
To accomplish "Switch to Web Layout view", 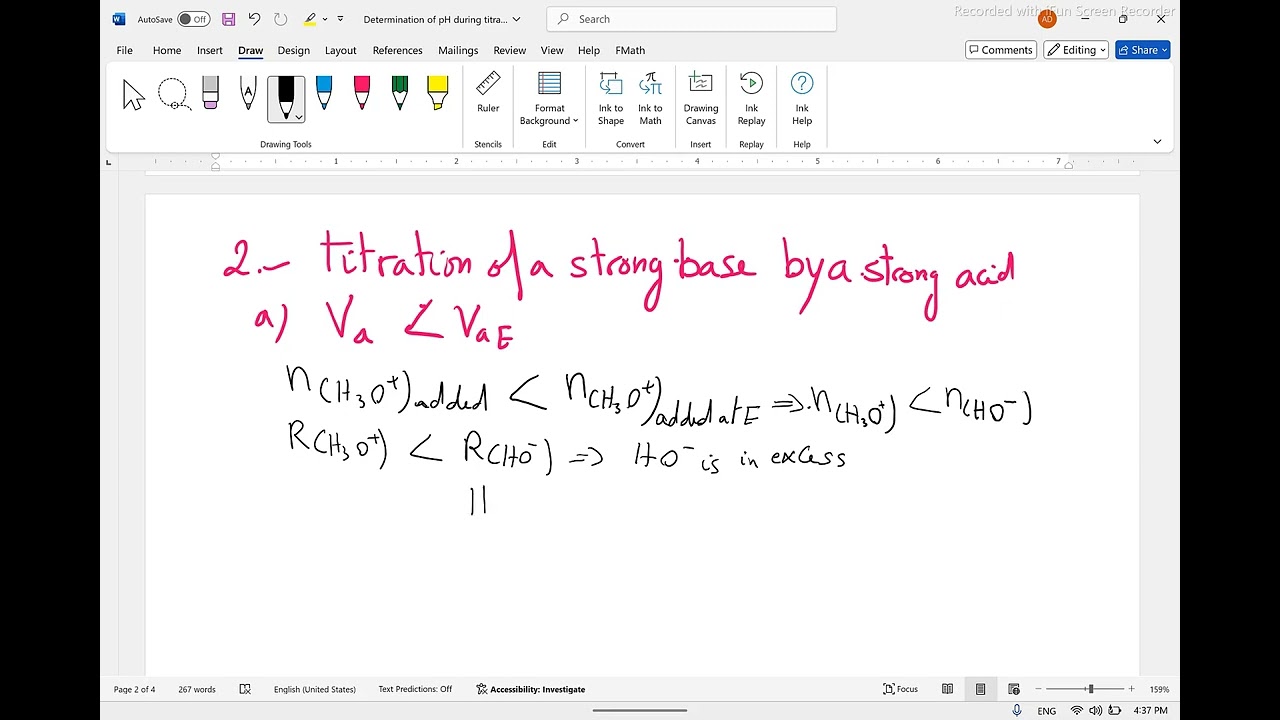I will pyautogui.click(x=1014, y=689).
